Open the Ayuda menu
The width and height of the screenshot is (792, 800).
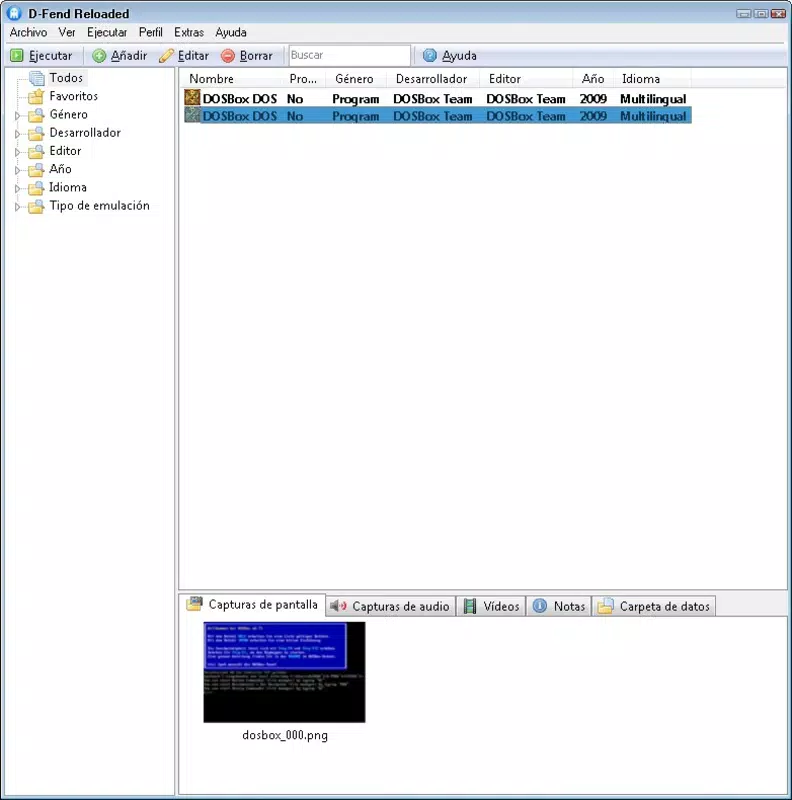click(231, 32)
